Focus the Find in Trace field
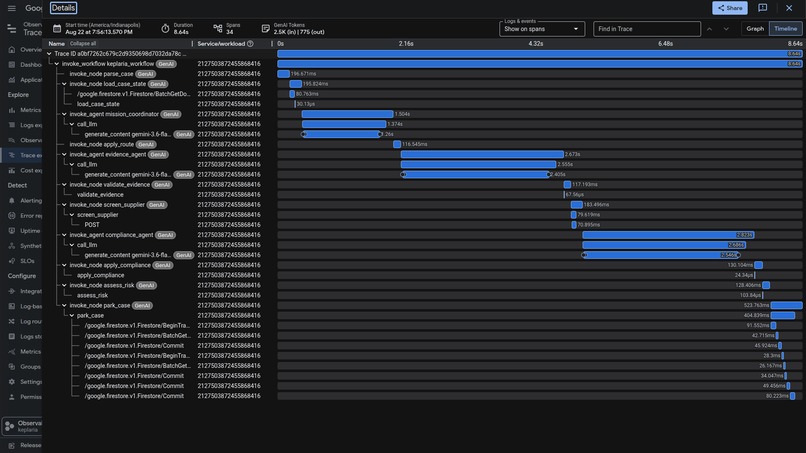Image resolution: width=806 pixels, height=453 pixels. click(x=647, y=29)
